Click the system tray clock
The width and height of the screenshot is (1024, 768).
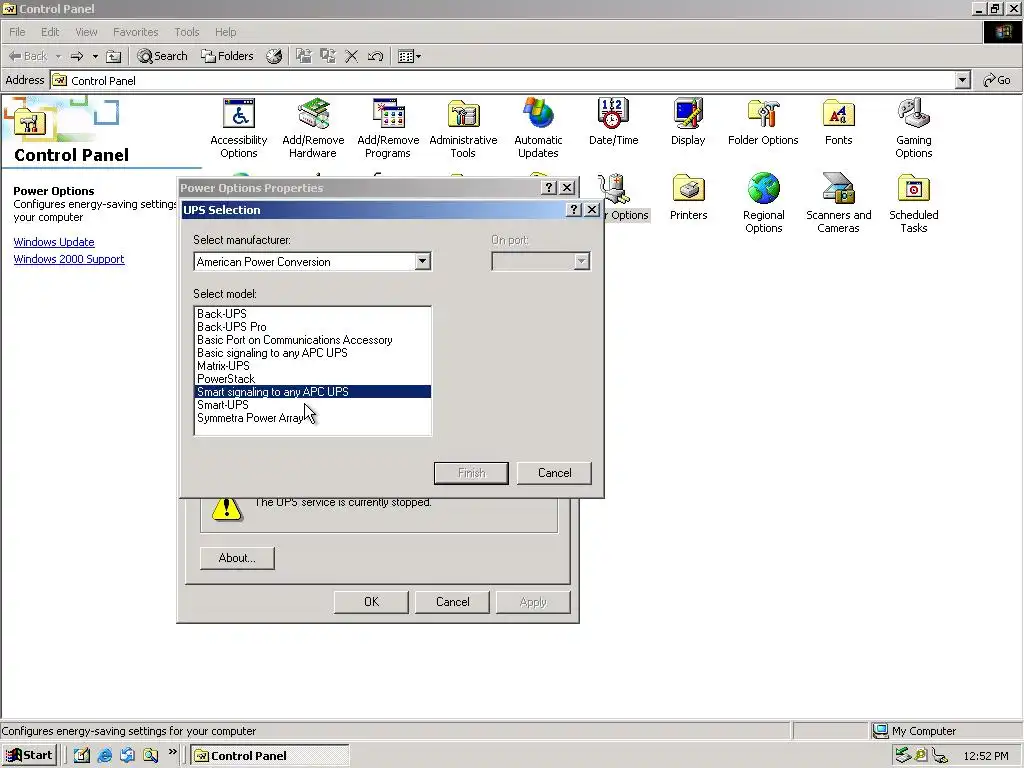[x=985, y=756]
